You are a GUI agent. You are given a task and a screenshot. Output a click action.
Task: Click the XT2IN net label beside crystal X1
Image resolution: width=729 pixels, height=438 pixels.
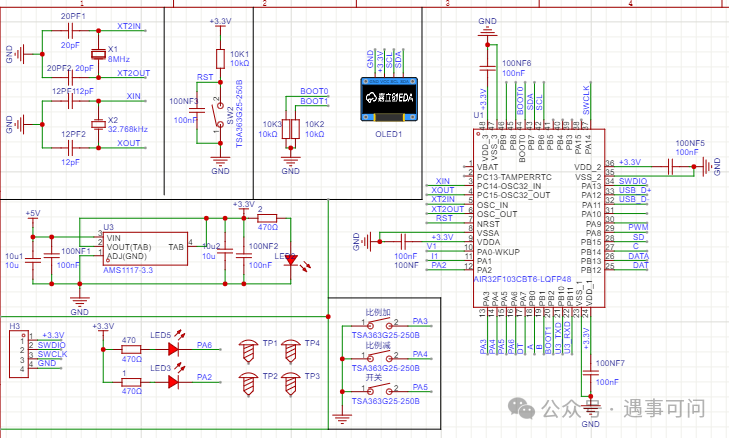(x=129, y=26)
